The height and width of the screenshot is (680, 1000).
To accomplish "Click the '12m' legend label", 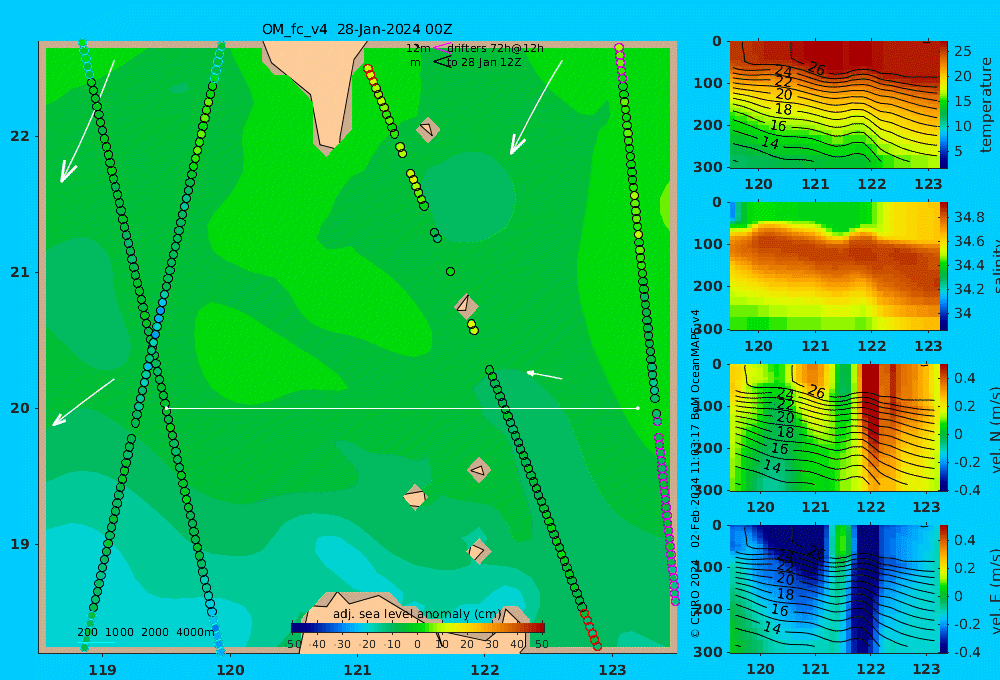I will pos(418,48).
